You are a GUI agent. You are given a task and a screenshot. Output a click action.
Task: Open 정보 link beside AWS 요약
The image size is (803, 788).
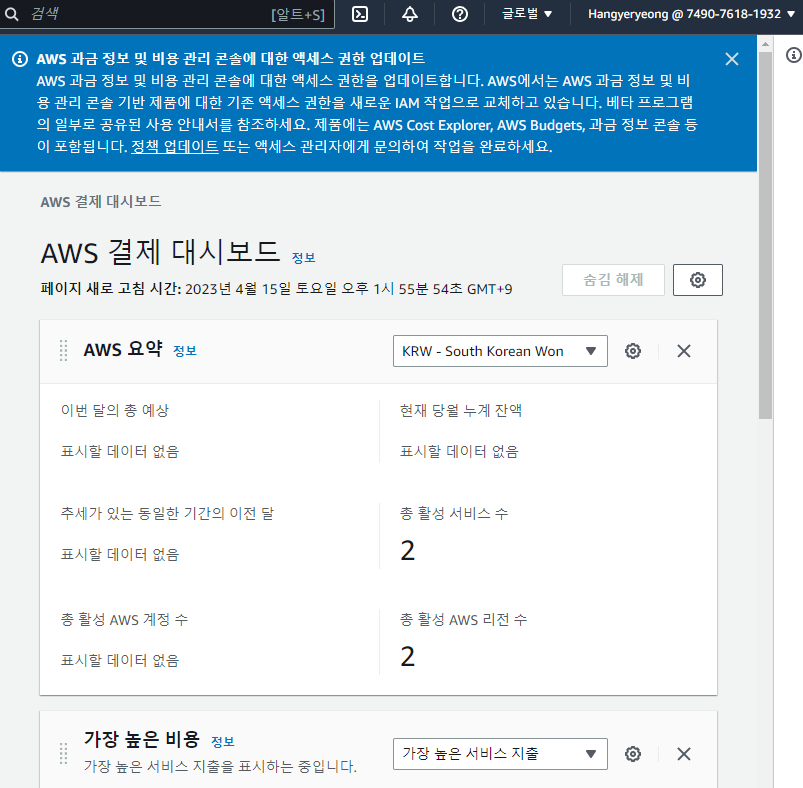(185, 351)
